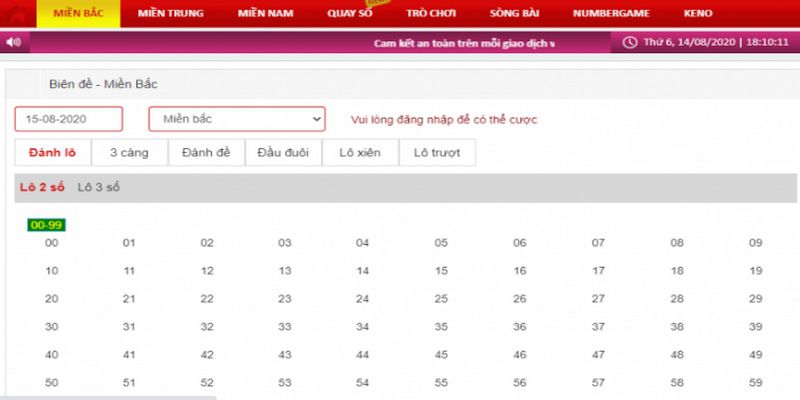Select lottery number 19

755,271
